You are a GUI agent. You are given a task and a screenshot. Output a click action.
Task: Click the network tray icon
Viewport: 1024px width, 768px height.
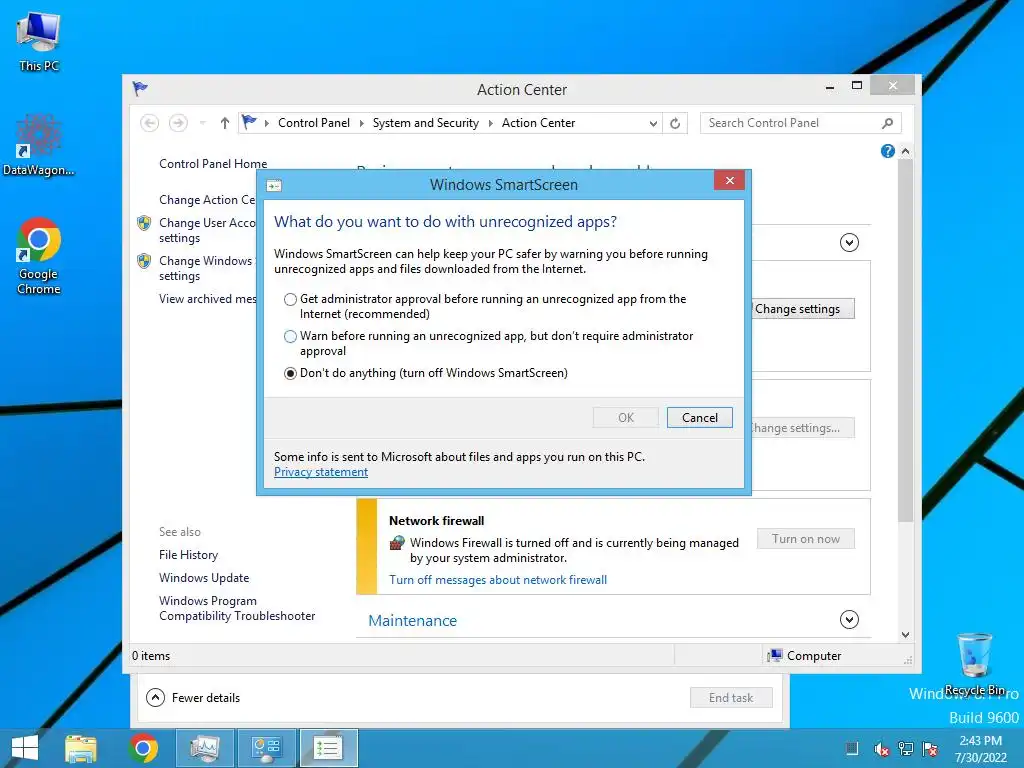(906, 749)
